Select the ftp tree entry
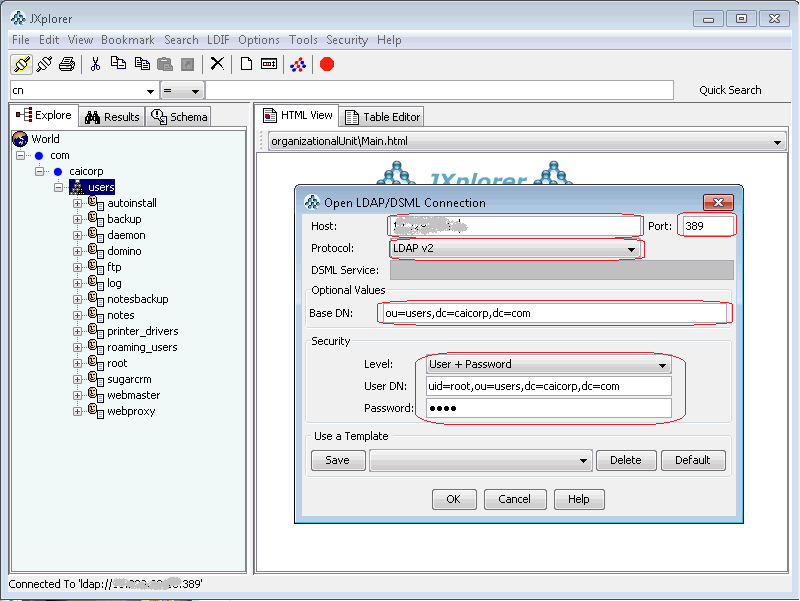The image size is (800, 601). click(114, 267)
